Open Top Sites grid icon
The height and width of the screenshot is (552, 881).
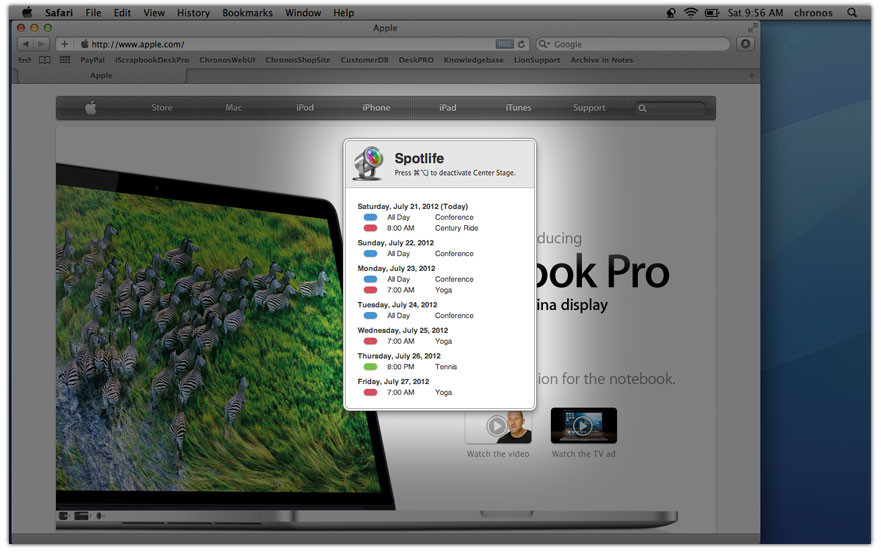pyautogui.click(x=65, y=60)
